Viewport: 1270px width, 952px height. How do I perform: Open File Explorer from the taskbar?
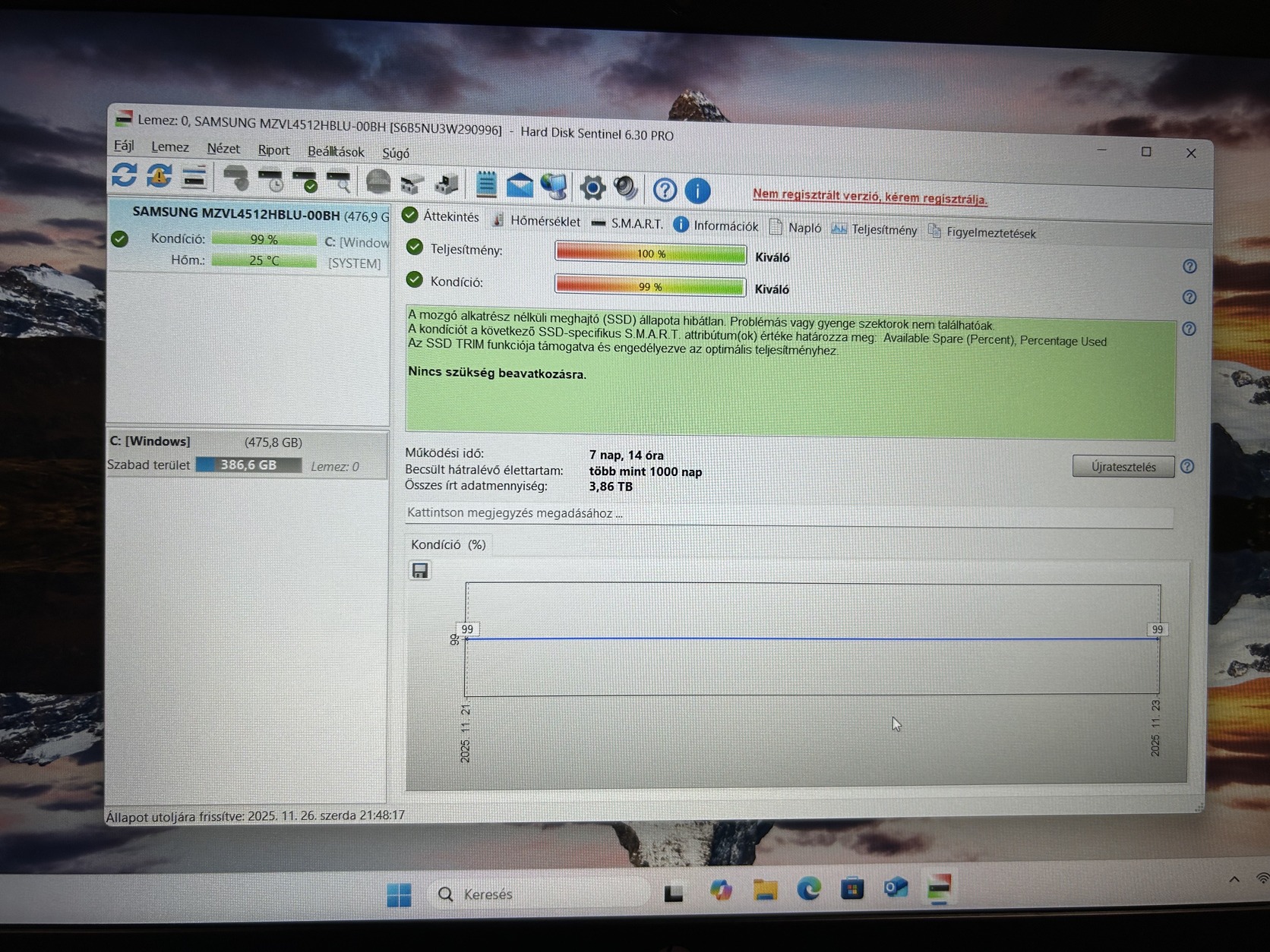point(765,889)
